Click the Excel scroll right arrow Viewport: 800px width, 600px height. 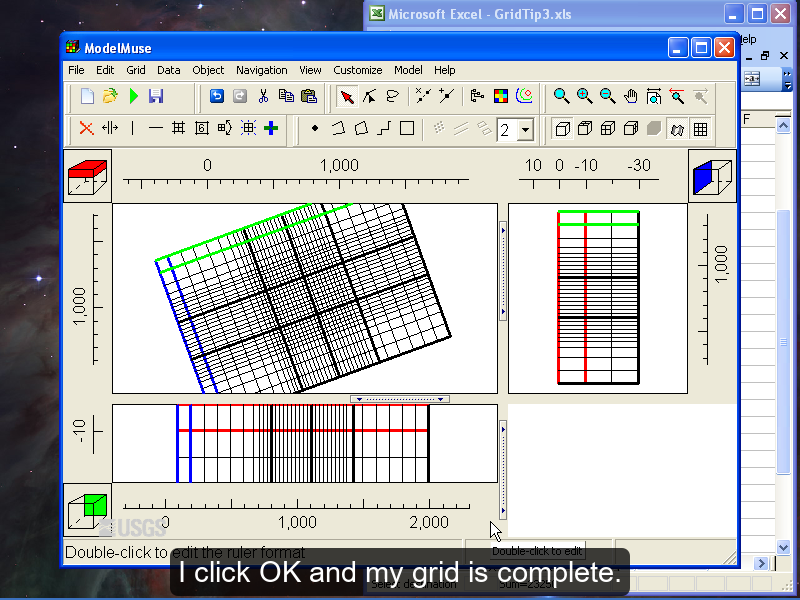click(x=761, y=563)
